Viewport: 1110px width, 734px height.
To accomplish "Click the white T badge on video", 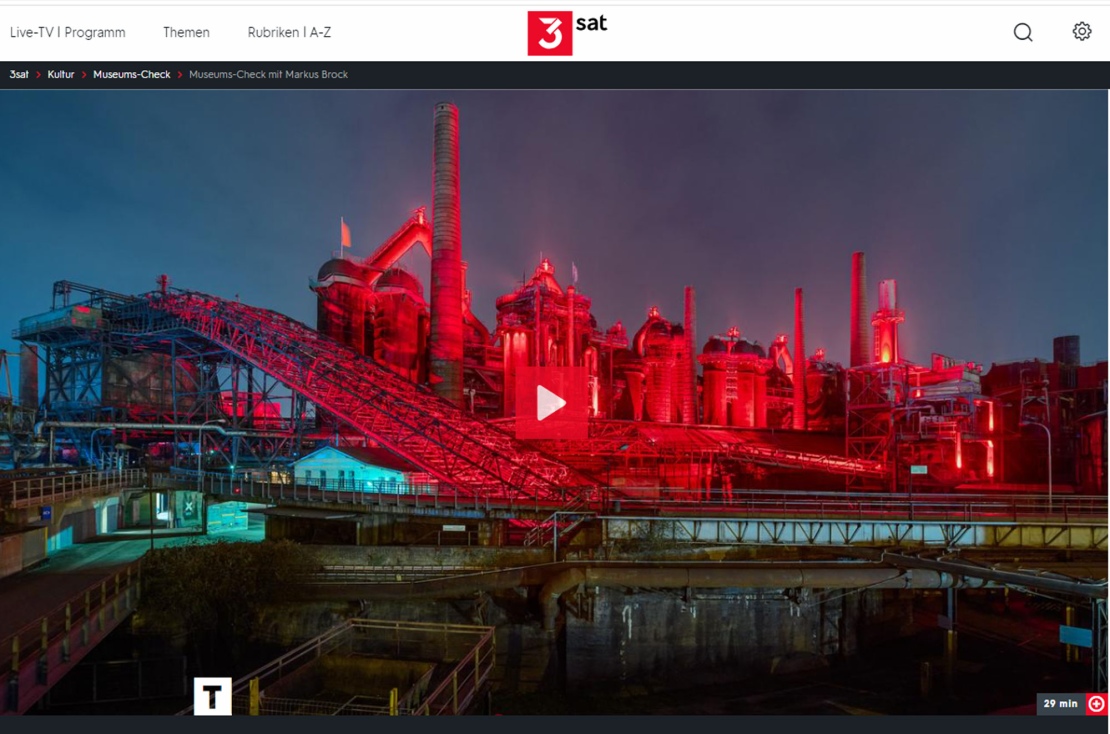I will click(x=212, y=697).
